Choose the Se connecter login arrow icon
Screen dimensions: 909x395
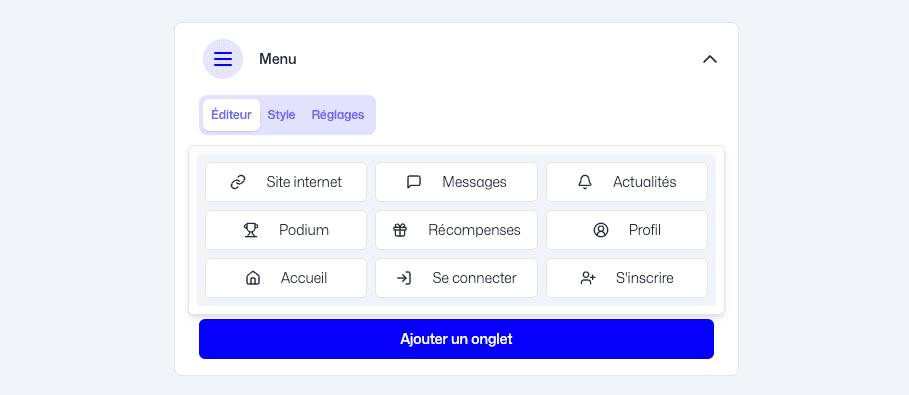coord(404,278)
